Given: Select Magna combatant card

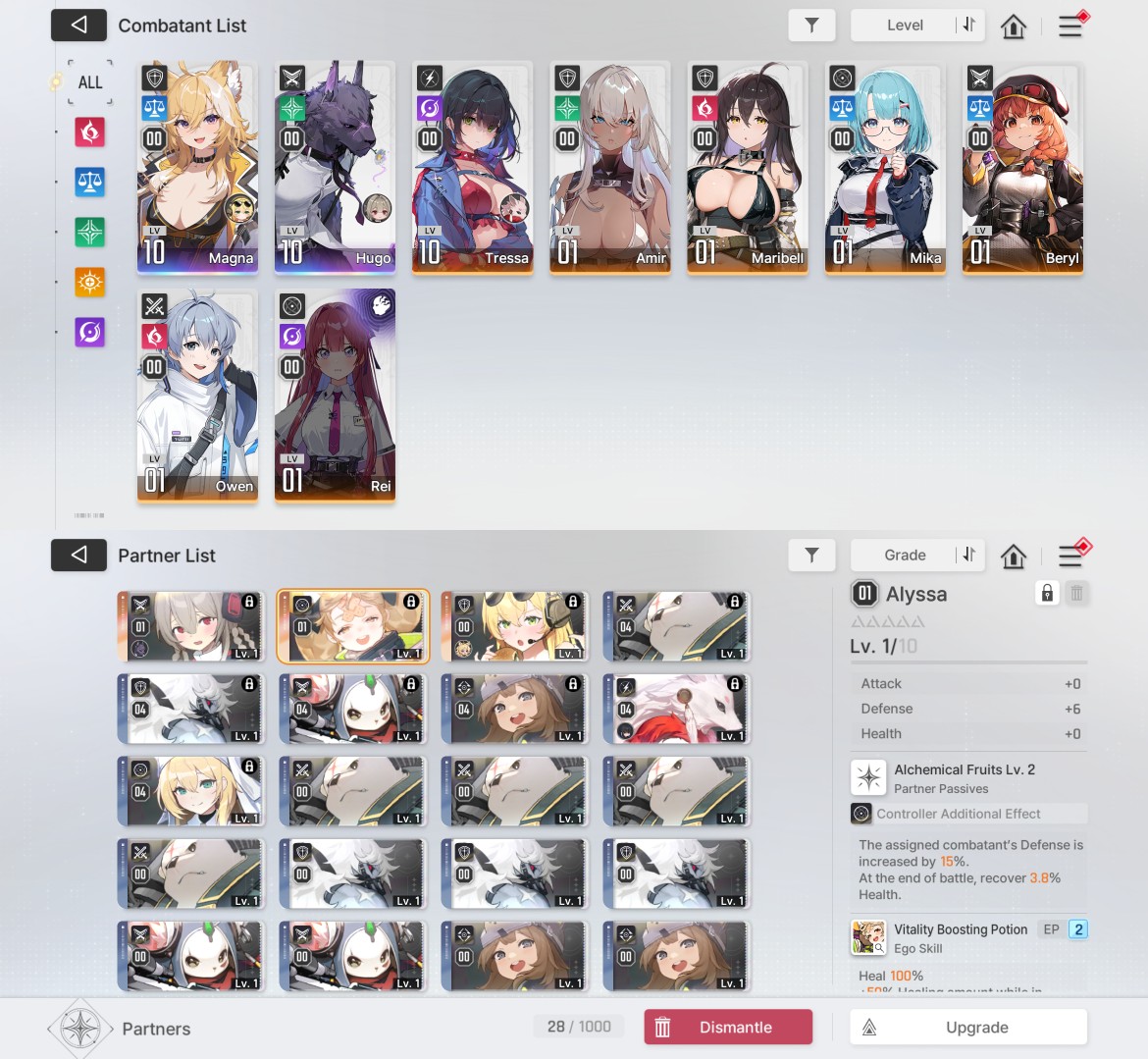Looking at the screenshot, I should (x=197, y=169).
